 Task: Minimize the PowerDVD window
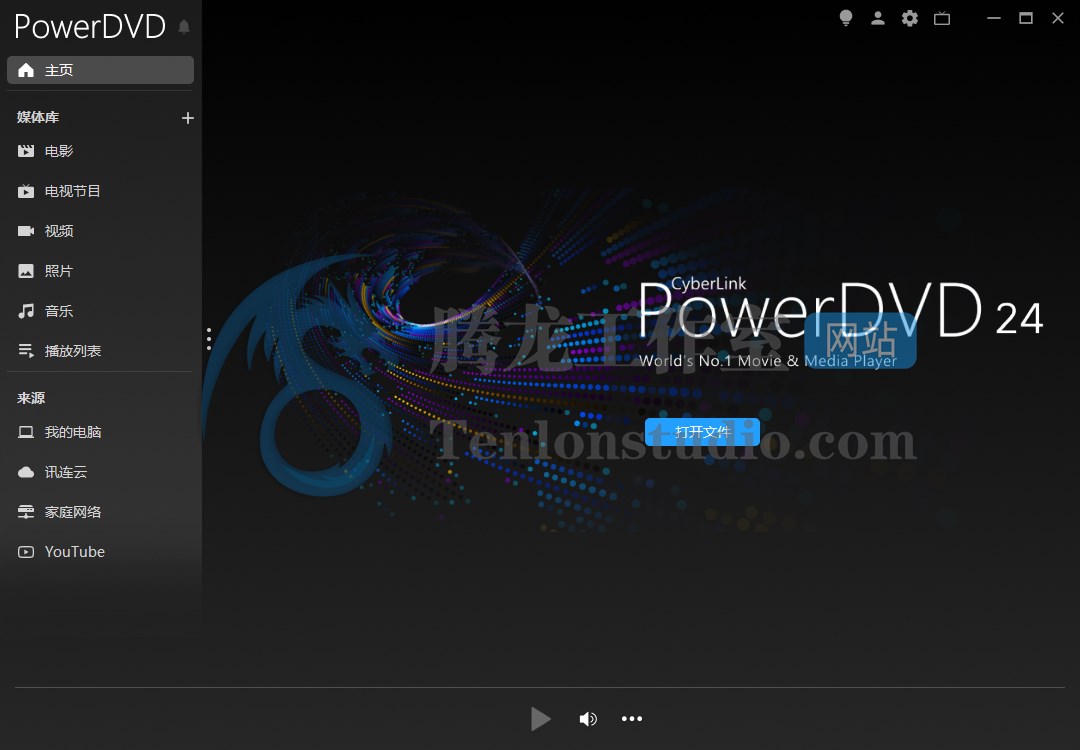coord(993,19)
